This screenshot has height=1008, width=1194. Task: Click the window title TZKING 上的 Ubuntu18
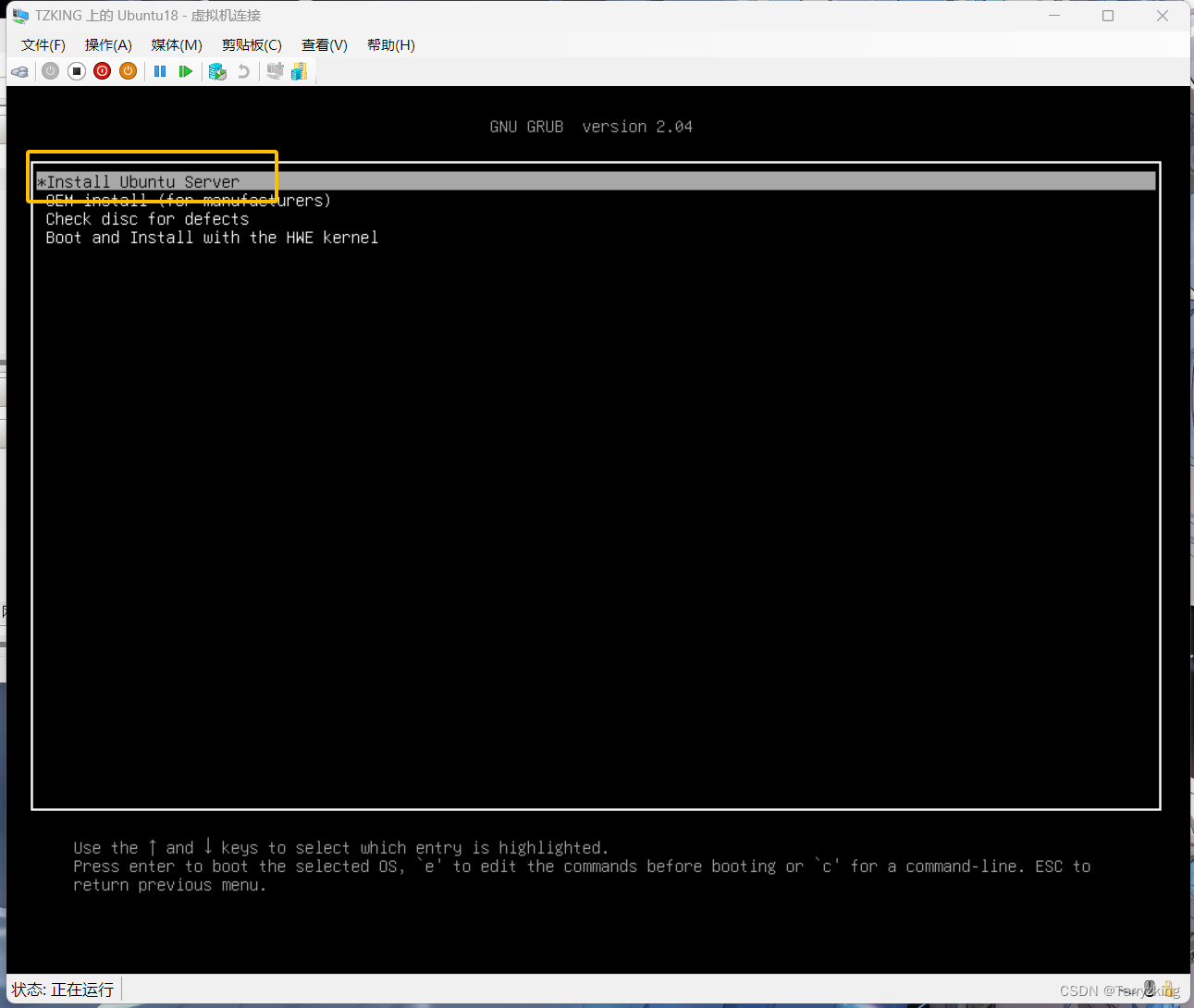pos(148,16)
